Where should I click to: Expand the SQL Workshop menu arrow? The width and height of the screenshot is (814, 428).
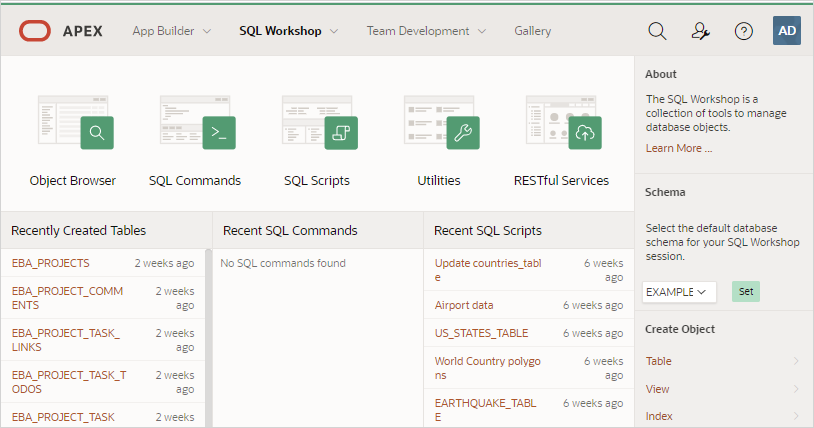[334, 31]
